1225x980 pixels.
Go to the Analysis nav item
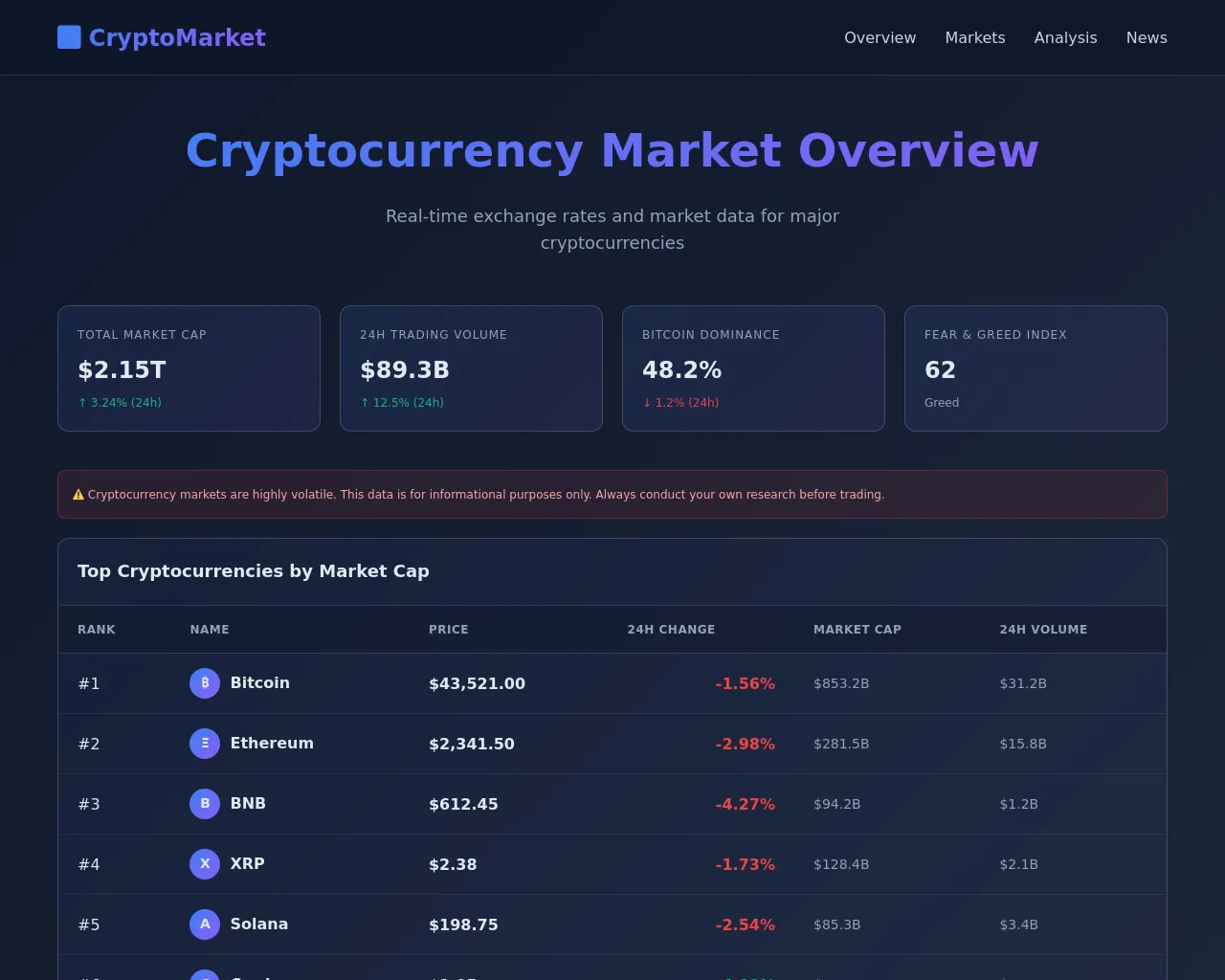pos(1065,37)
